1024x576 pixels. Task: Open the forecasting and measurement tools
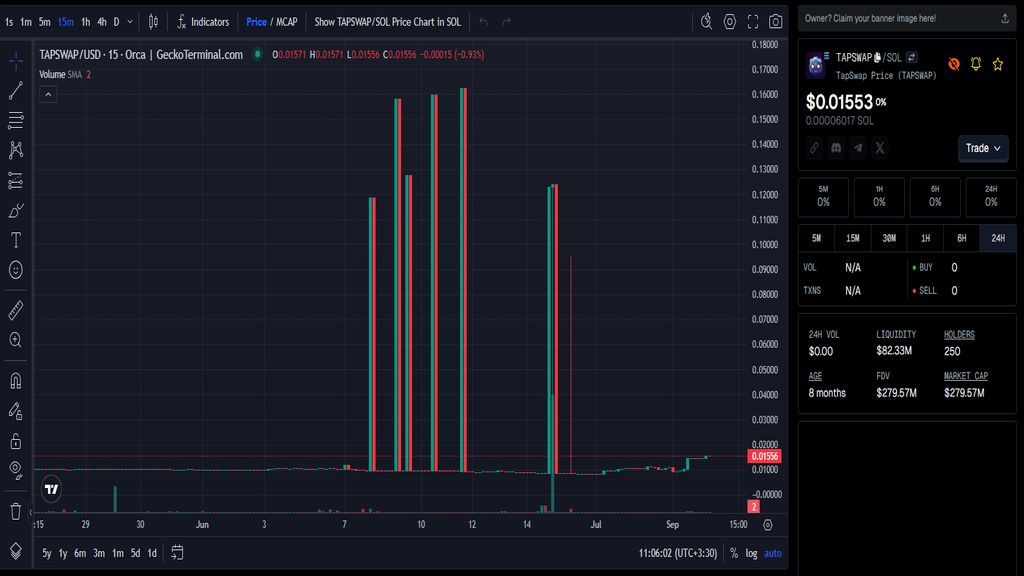(16, 180)
